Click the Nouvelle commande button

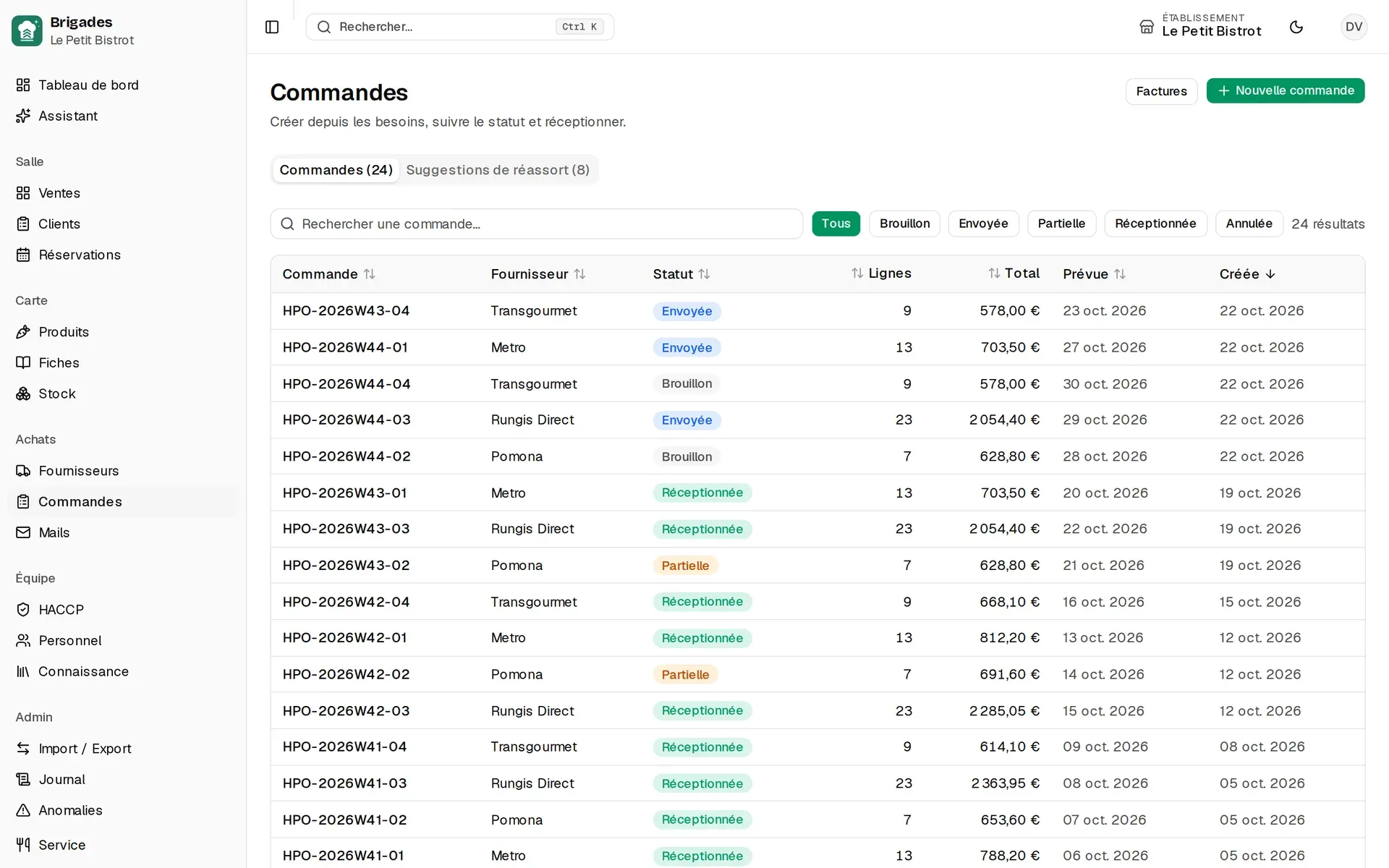click(x=1285, y=90)
